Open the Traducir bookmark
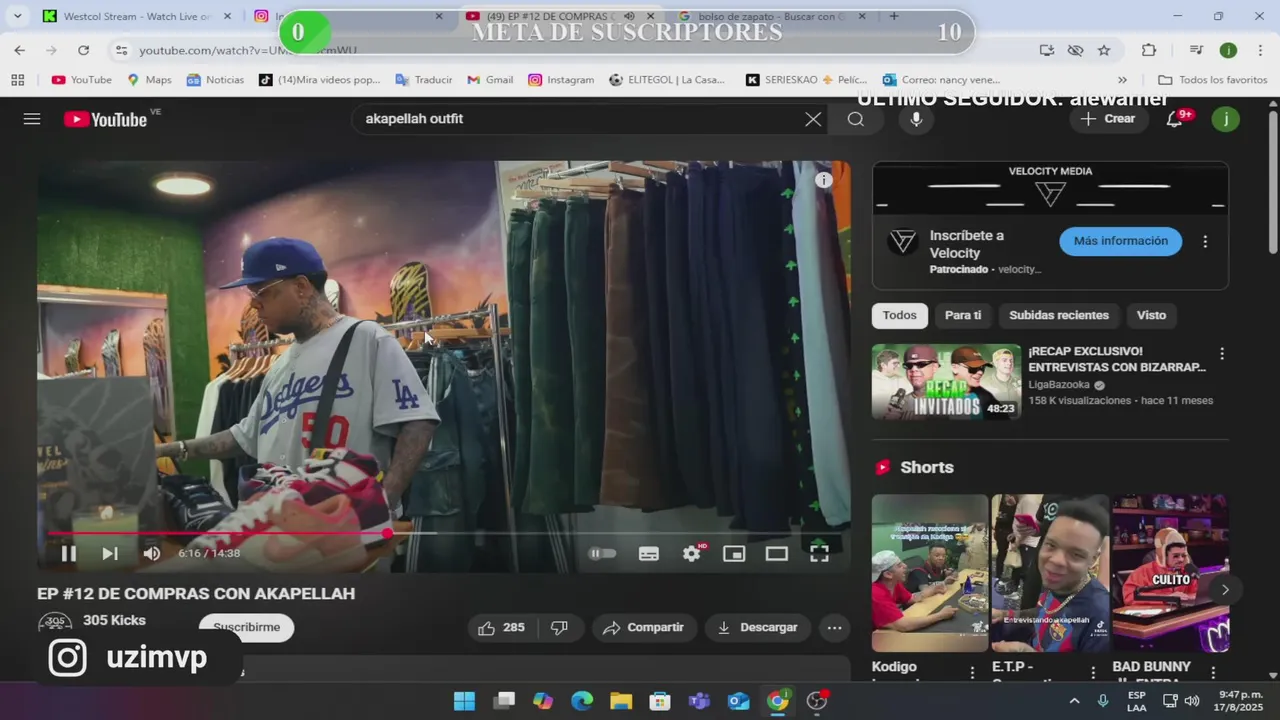Image resolution: width=1280 pixels, height=720 pixels. (x=423, y=80)
